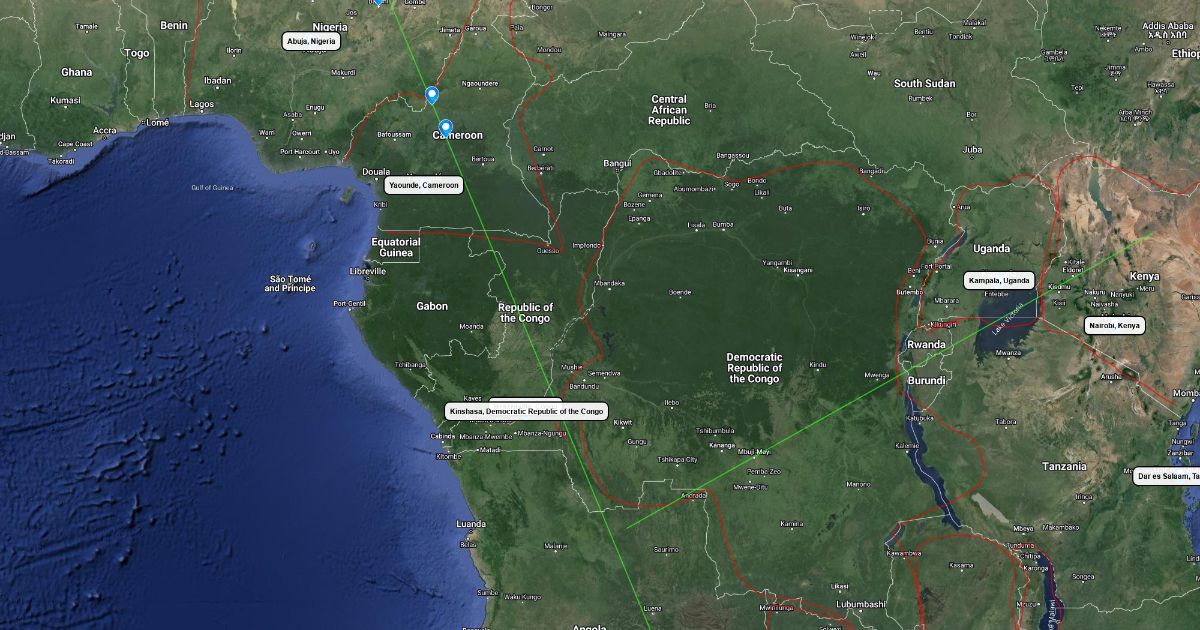The height and width of the screenshot is (630, 1200).
Task: Open the Kampala, Uganda label box
Action: (x=999, y=281)
